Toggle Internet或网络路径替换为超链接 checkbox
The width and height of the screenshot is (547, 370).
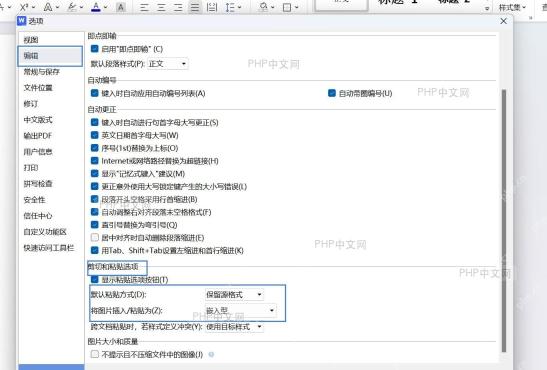pos(95,160)
